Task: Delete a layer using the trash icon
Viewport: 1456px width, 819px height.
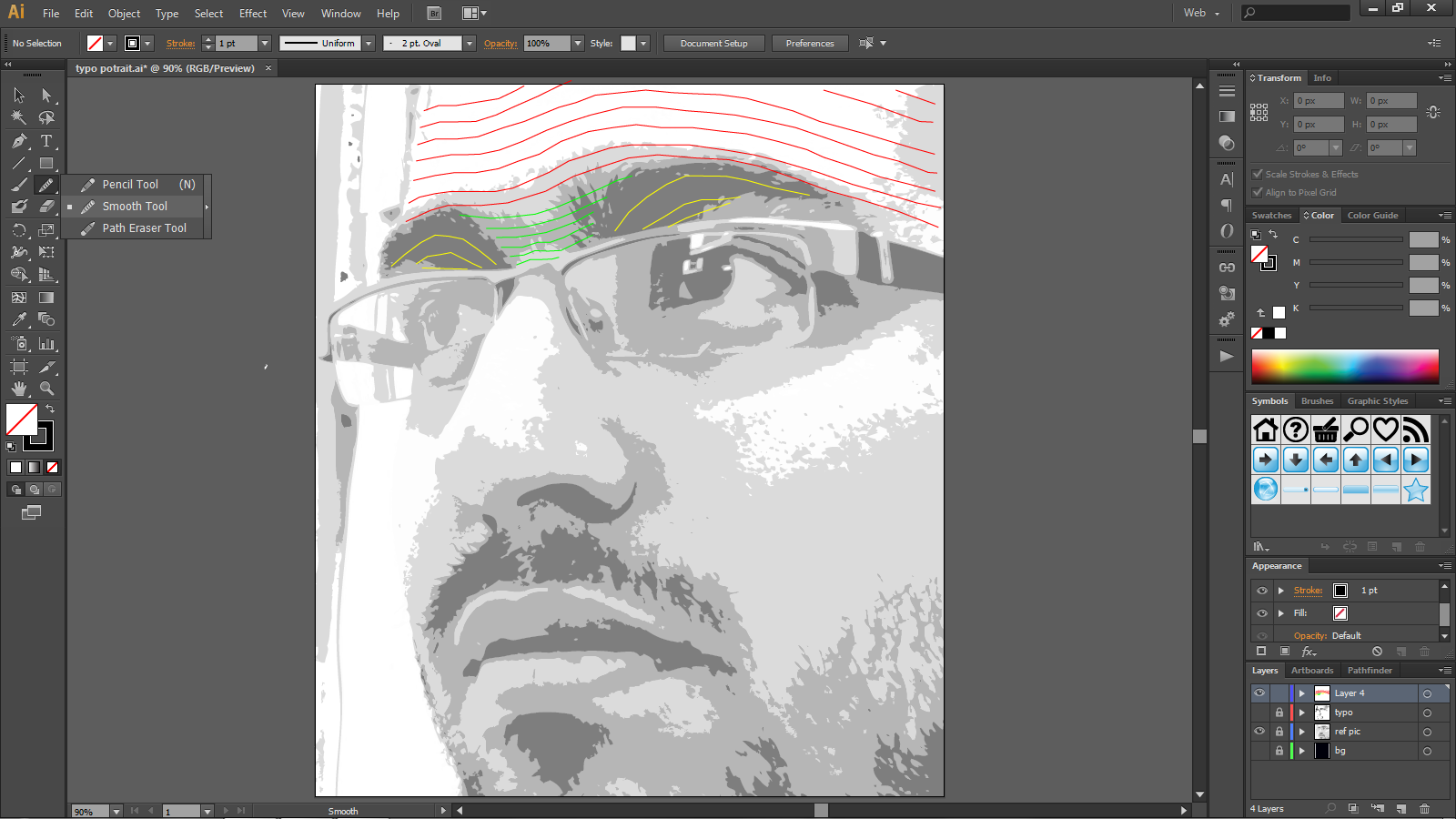Action: pos(1424,807)
